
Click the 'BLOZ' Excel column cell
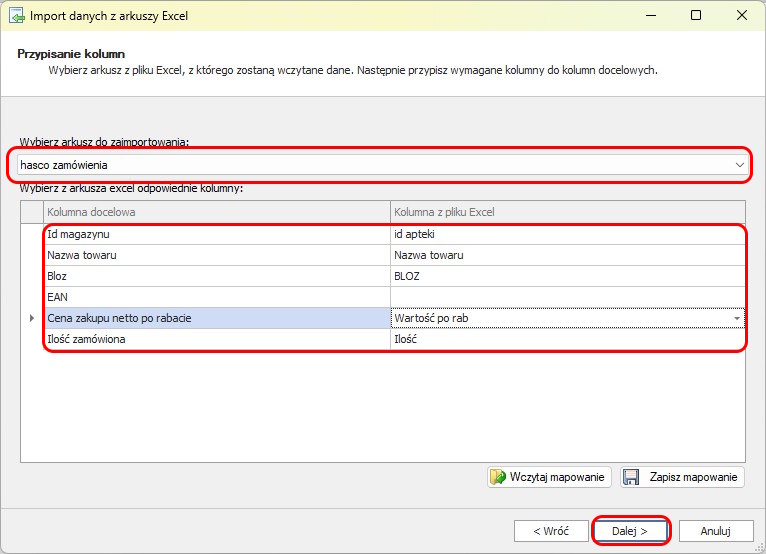click(566, 276)
